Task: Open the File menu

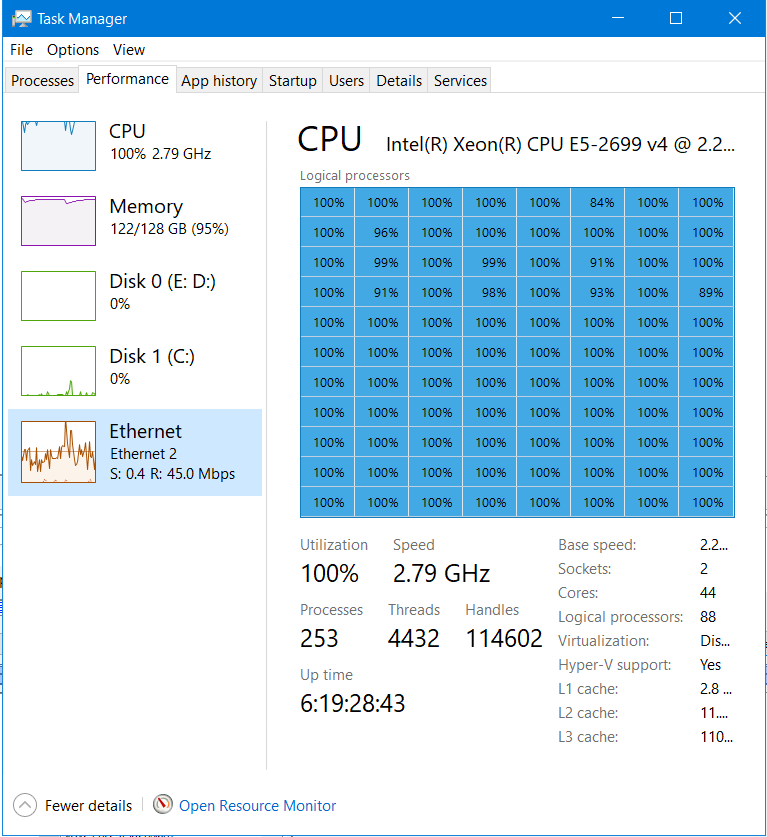Action: 21,50
